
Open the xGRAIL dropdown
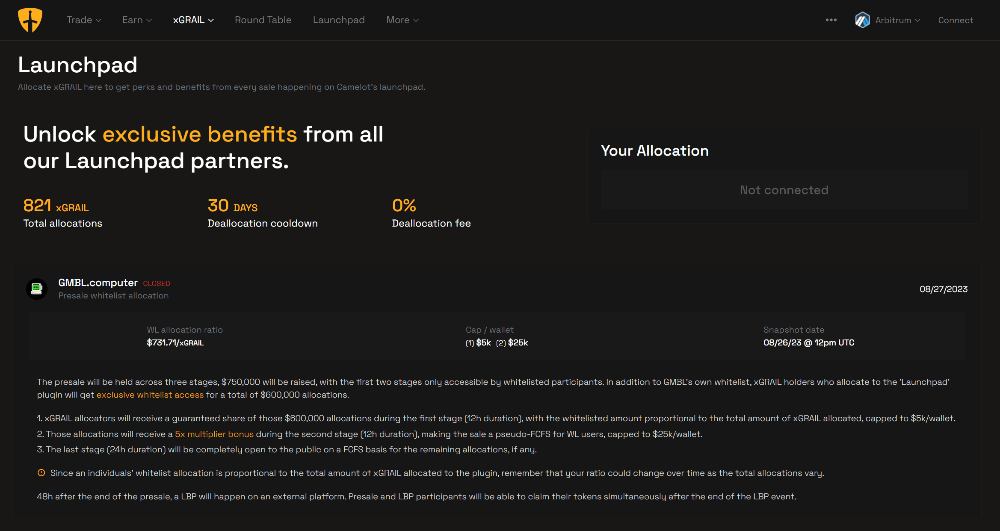(193, 20)
